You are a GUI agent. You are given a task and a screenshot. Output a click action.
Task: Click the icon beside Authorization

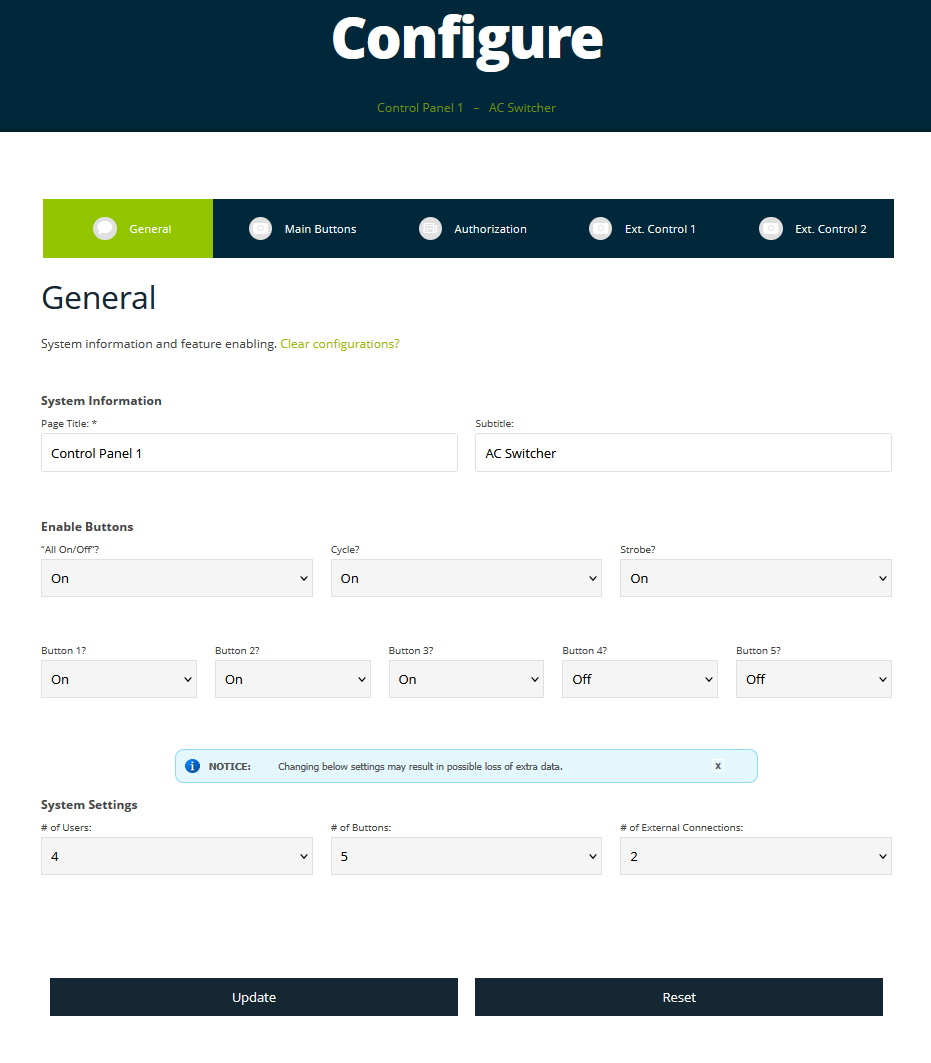pos(430,229)
